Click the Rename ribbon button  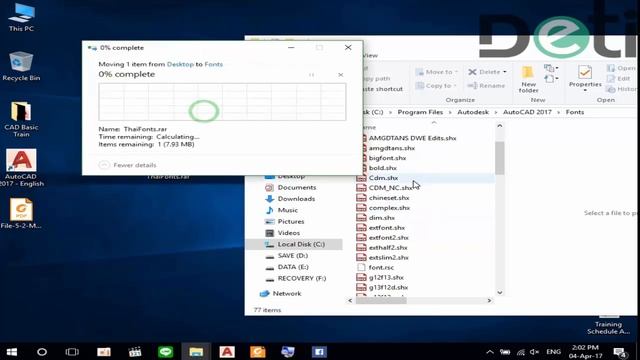point(487,86)
